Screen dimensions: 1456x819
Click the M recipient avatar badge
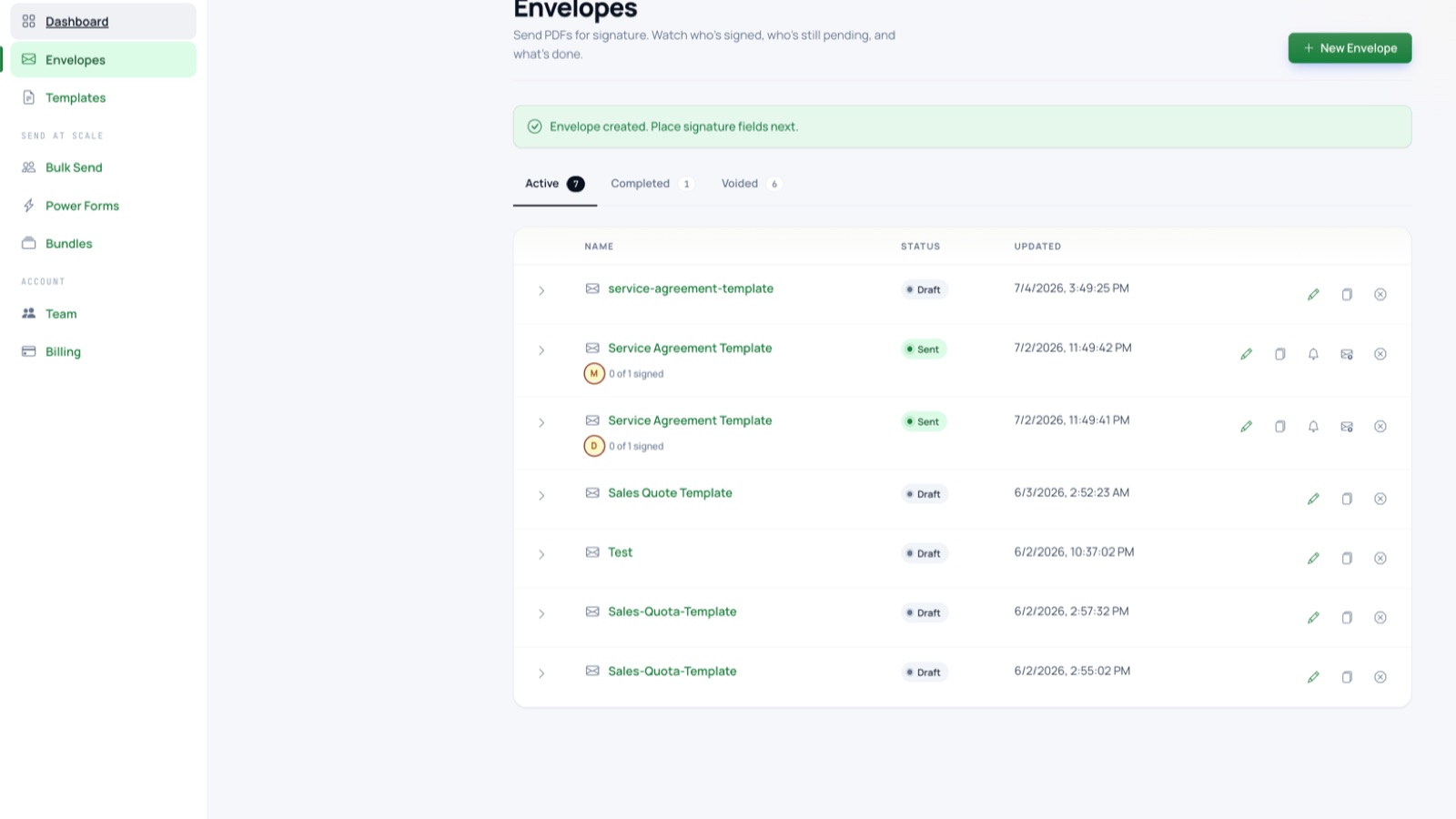pyautogui.click(x=594, y=373)
